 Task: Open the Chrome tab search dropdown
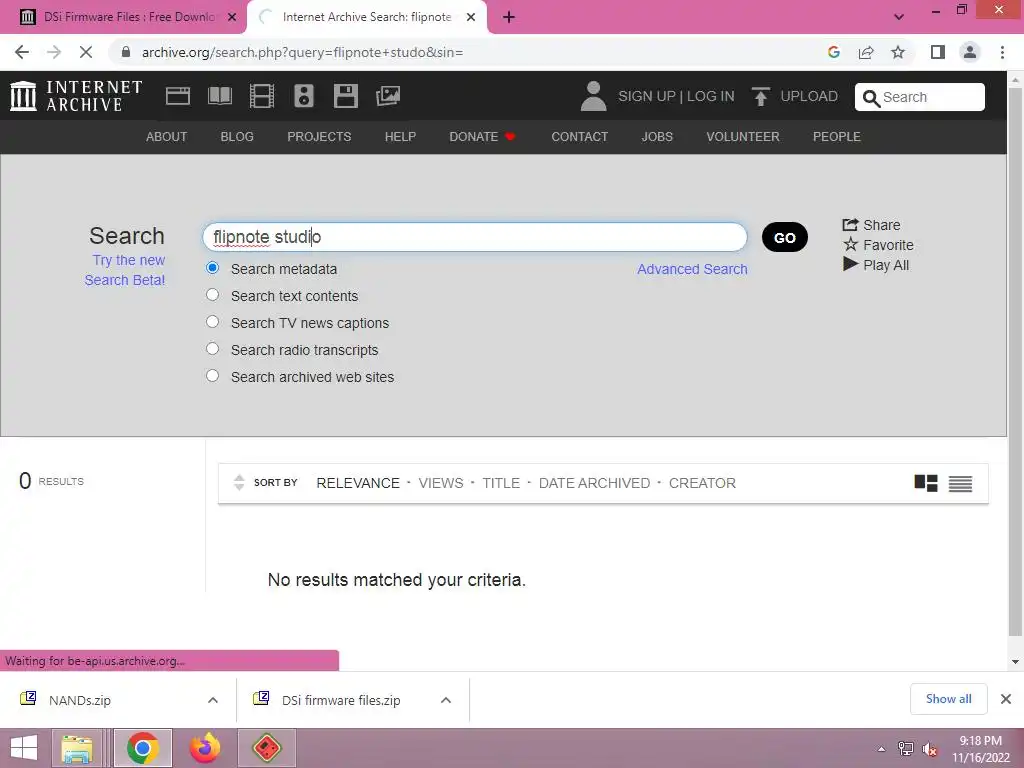(x=899, y=17)
